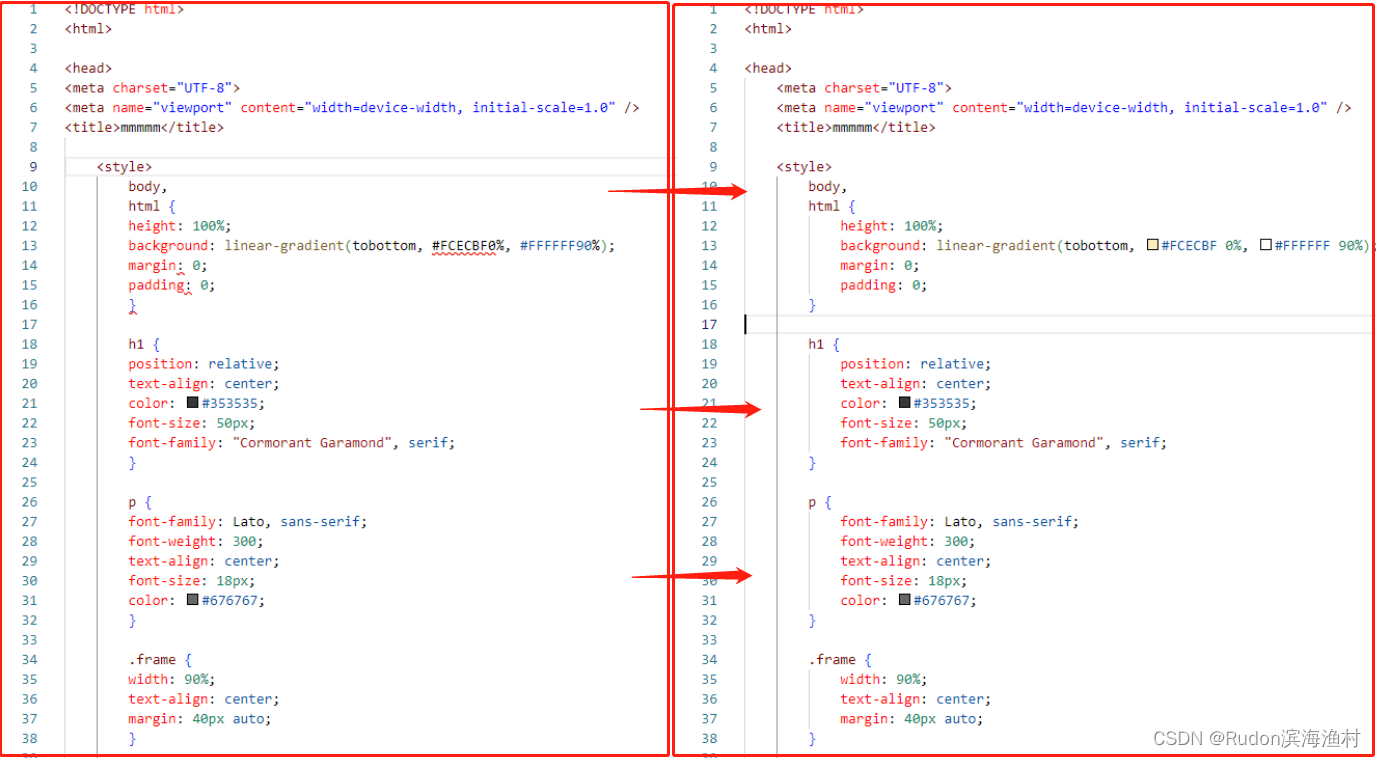Click the "h1 {" selector in right editor
This screenshot has width=1376, height=758.
pos(824,344)
